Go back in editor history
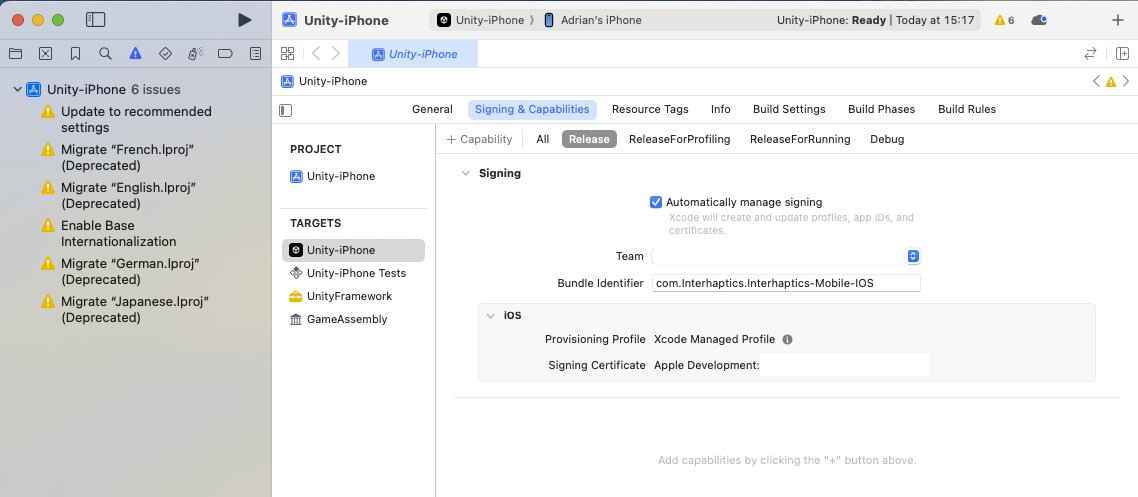 [x=316, y=53]
